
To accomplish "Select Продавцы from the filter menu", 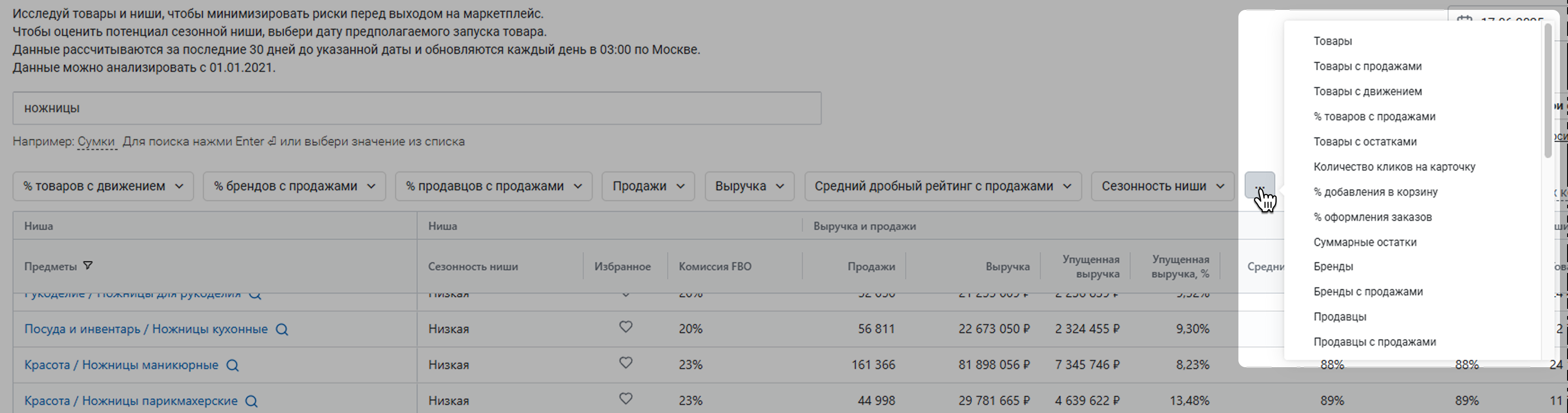I will pos(1340,317).
